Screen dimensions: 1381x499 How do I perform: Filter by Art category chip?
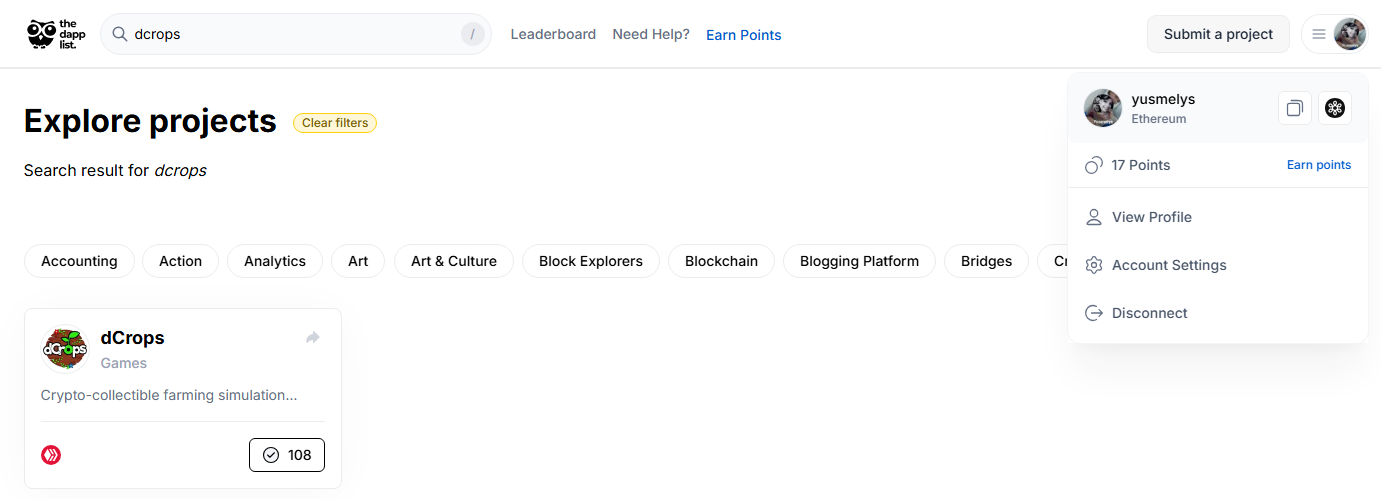coord(358,261)
